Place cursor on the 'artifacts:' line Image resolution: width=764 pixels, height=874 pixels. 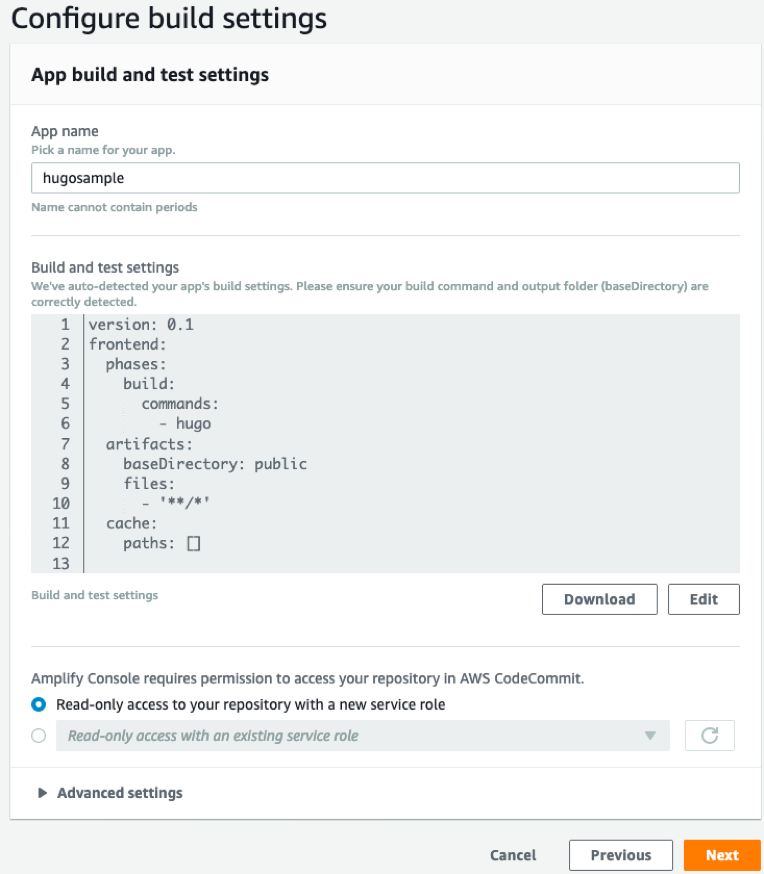tap(149, 444)
